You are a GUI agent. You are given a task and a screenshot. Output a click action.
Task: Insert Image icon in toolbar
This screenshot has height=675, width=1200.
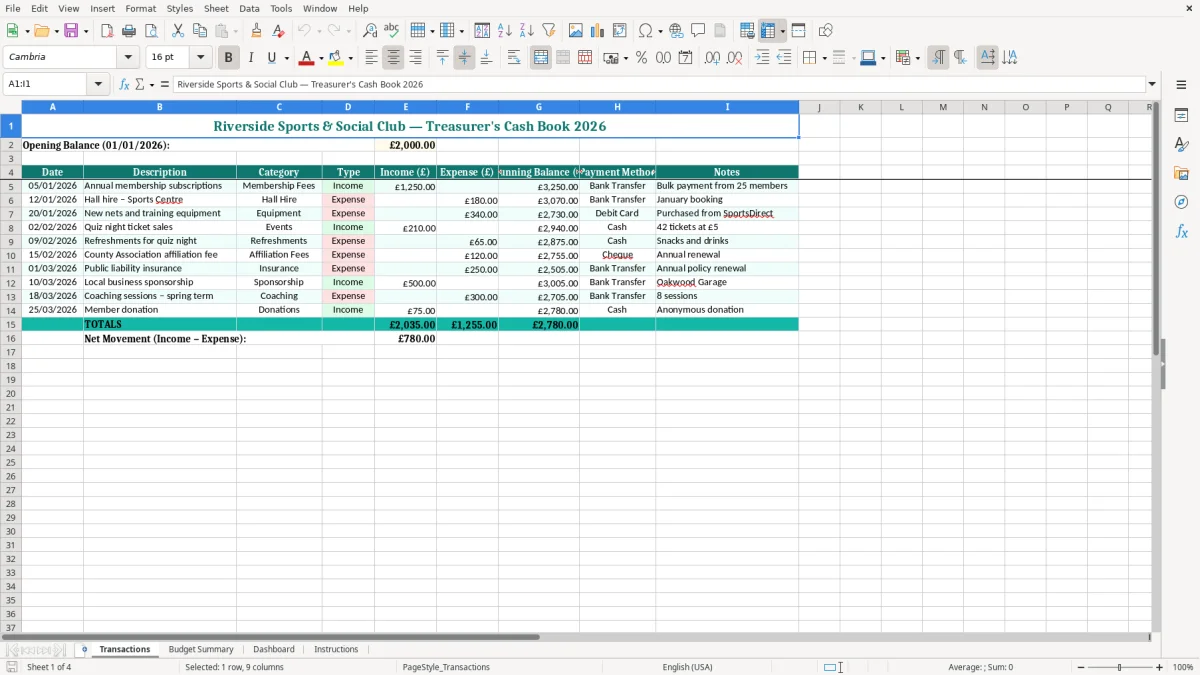tap(576, 31)
